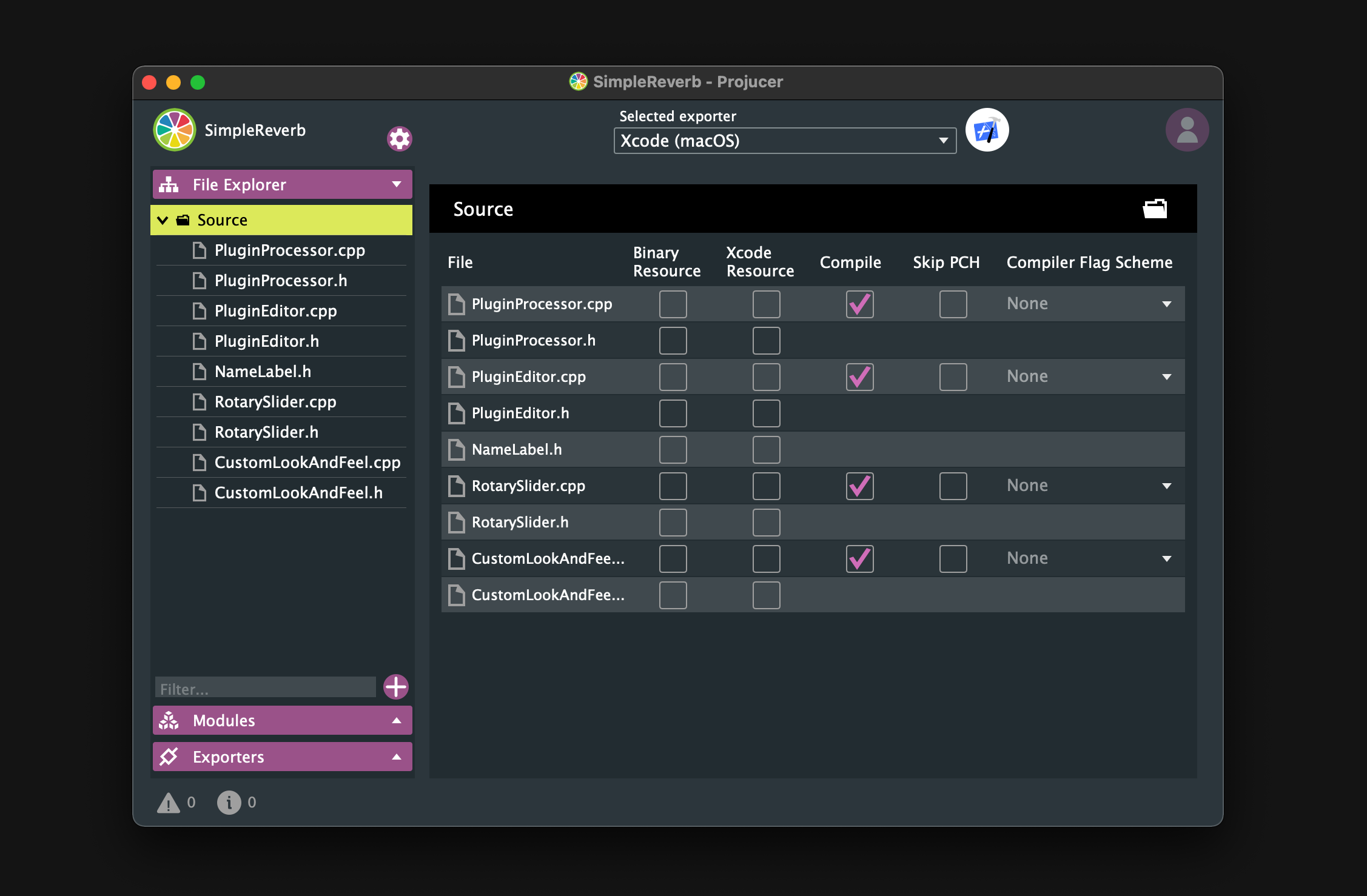Open user account avatar icon
The width and height of the screenshot is (1367, 896).
[1187, 130]
